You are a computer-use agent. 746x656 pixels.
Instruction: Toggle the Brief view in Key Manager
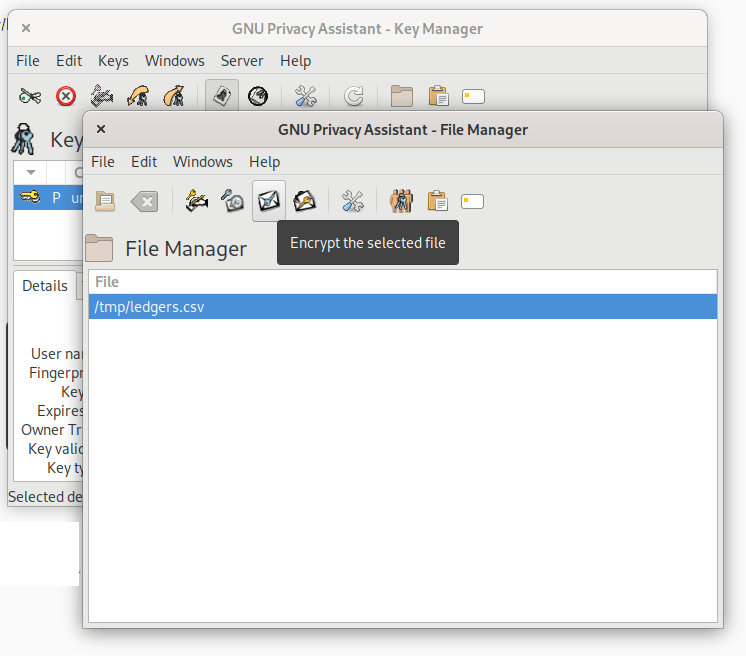[x=222, y=96]
